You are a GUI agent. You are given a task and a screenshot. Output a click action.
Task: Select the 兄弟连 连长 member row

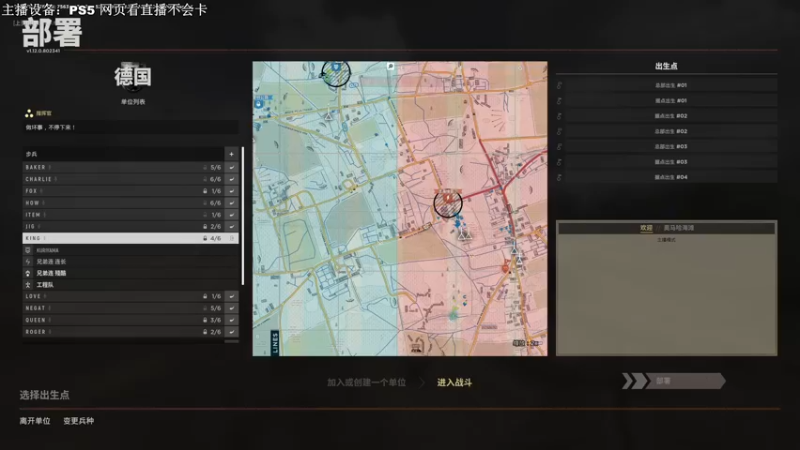[x=131, y=261]
